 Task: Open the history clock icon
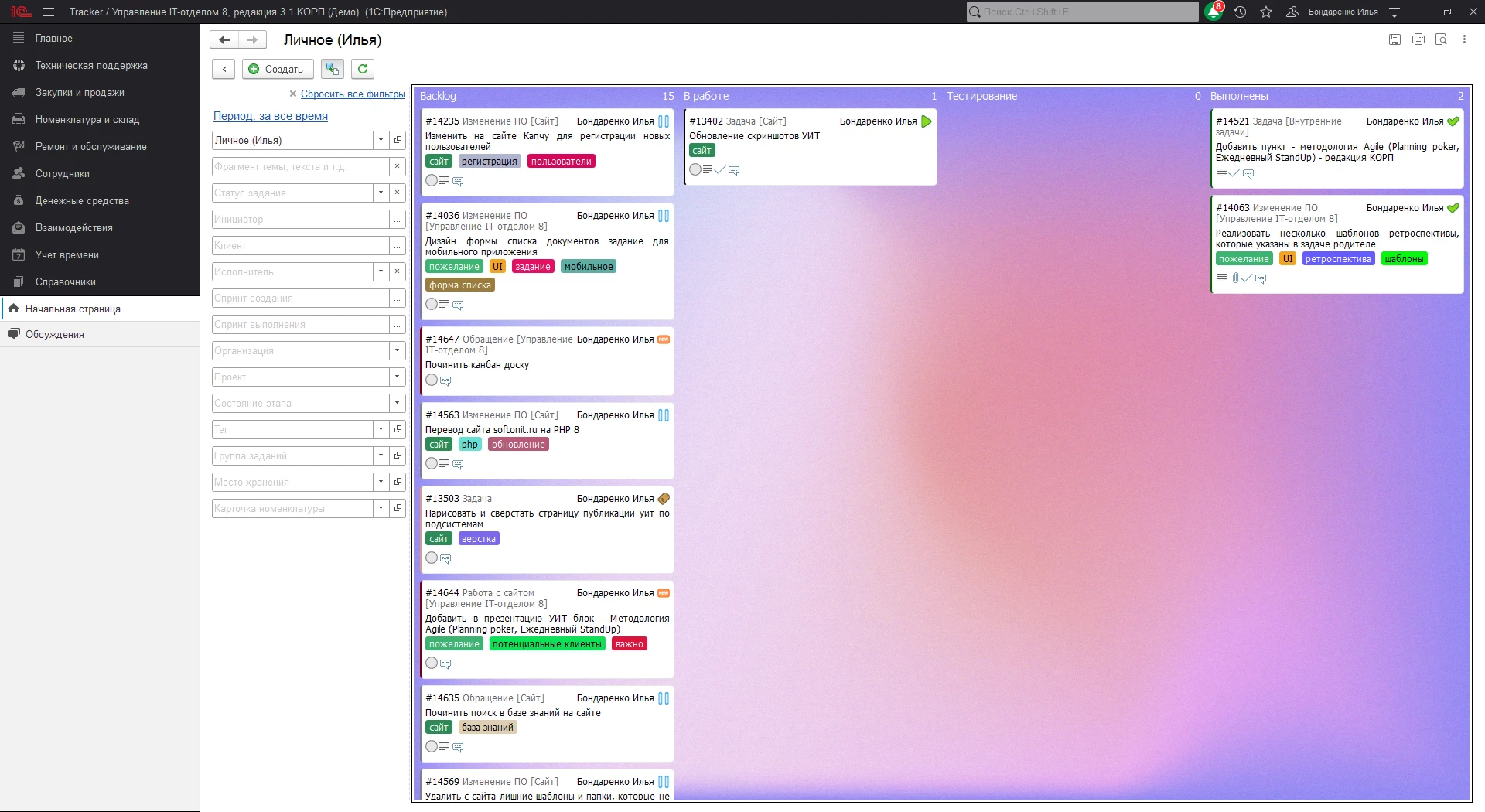pyautogui.click(x=1241, y=12)
